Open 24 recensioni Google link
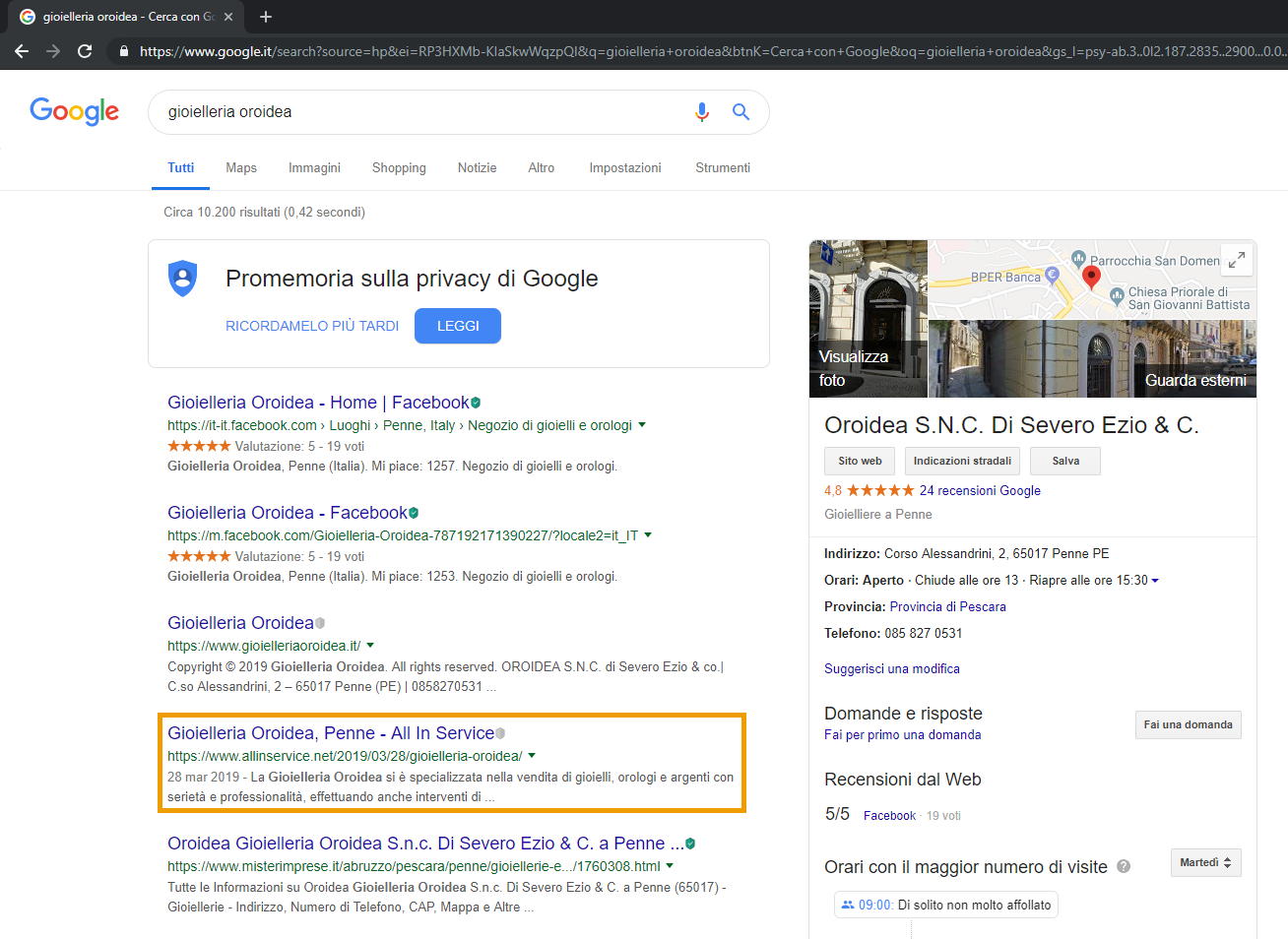Image resolution: width=1288 pixels, height=939 pixels. pyautogui.click(x=980, y=490)
